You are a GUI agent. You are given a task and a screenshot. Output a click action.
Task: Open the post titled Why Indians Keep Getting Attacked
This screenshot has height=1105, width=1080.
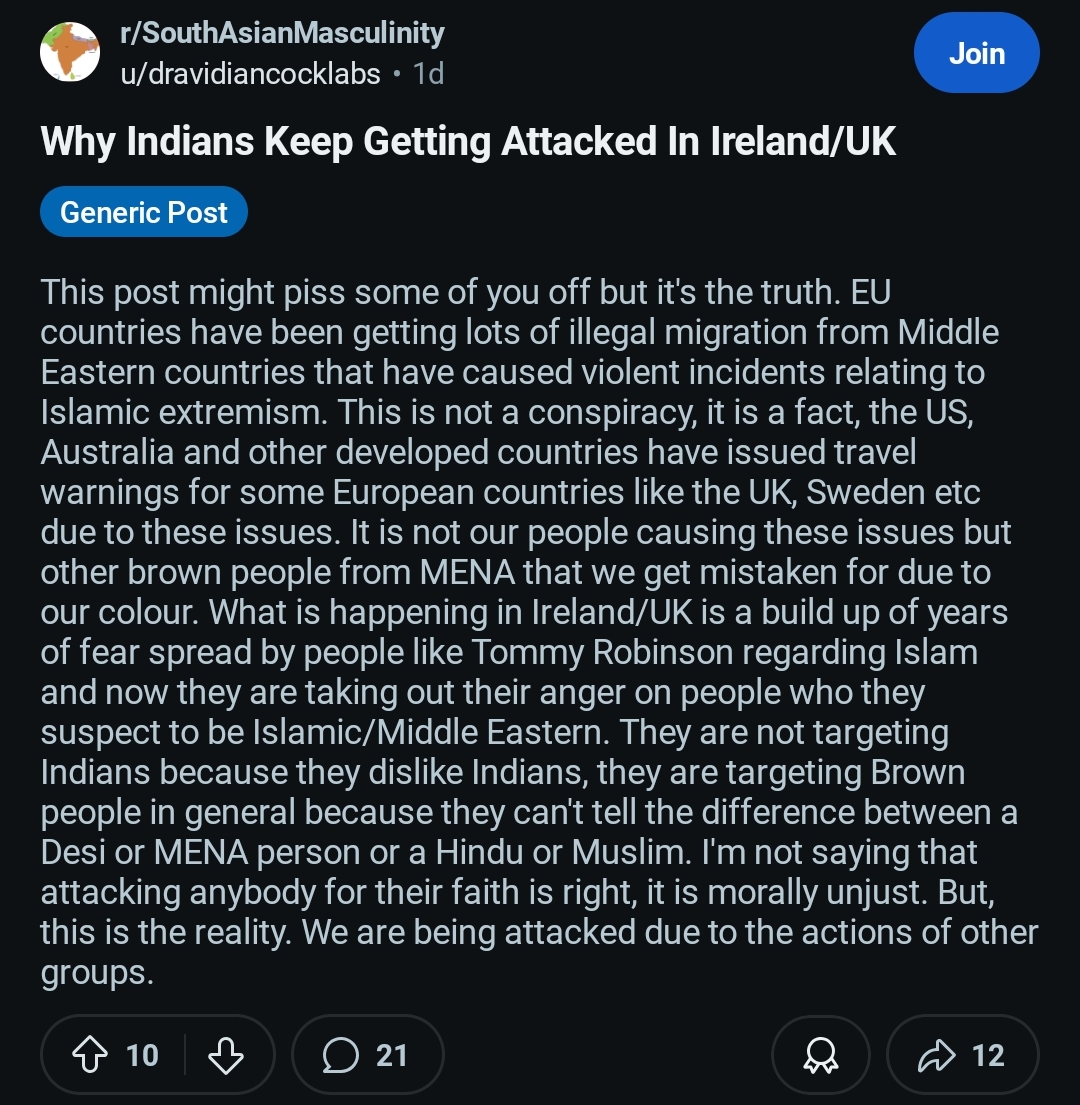point(468,142)
